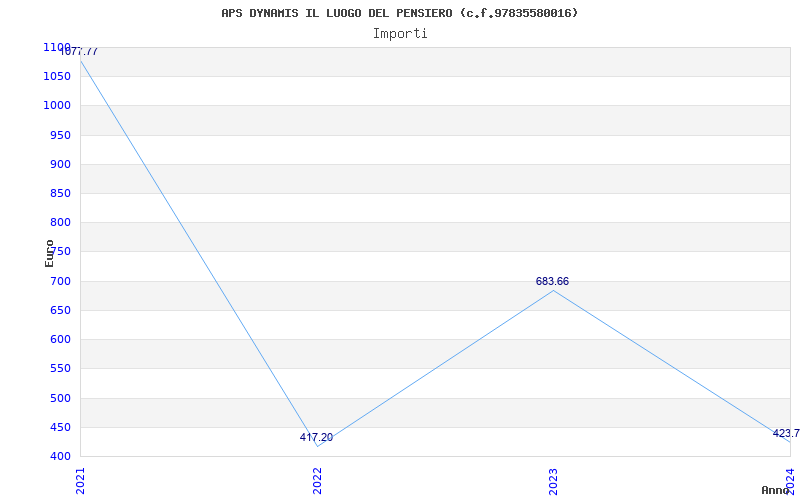
Task: Click the 800 y-axis tick label
Action: tap(60, 222)
